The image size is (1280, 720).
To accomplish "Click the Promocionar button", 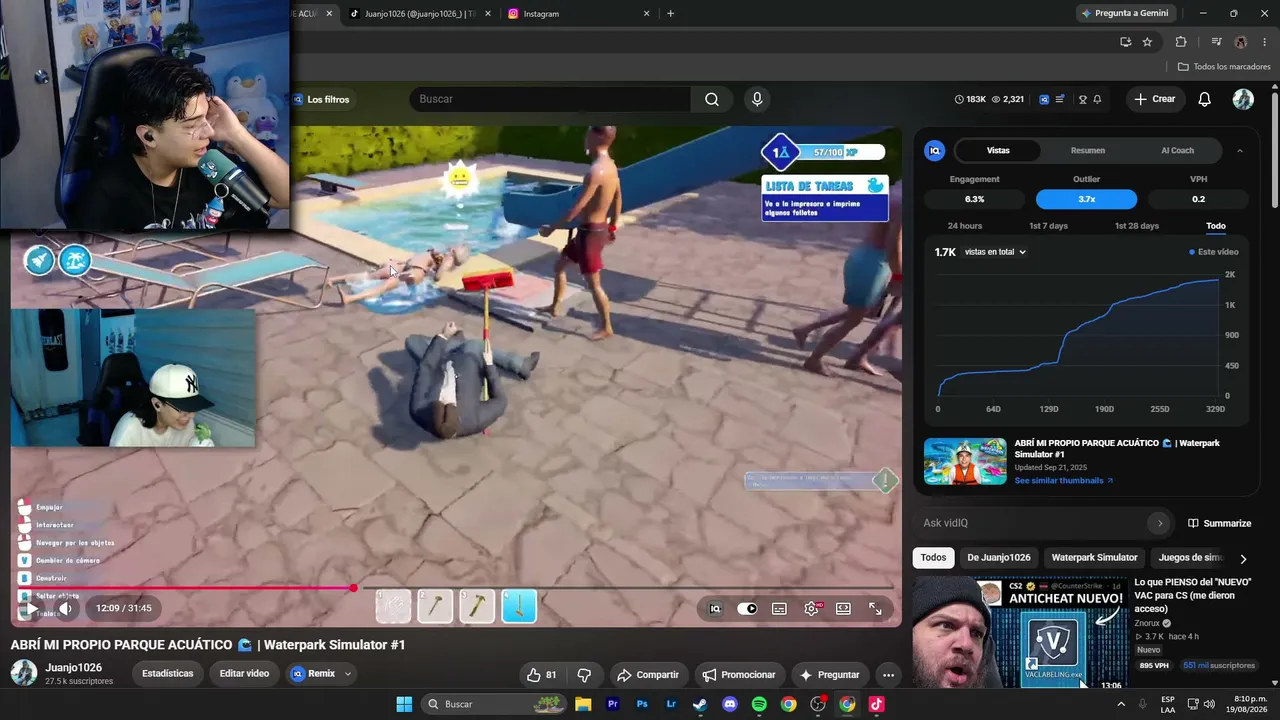I will pos(738,675).
